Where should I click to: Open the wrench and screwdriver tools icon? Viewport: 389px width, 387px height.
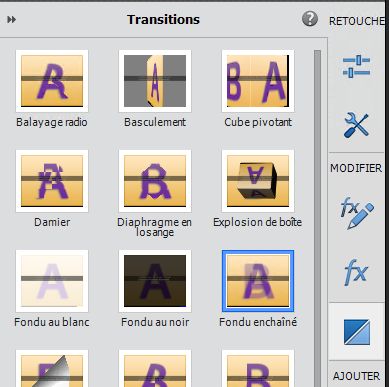click(x=356, y=125)
